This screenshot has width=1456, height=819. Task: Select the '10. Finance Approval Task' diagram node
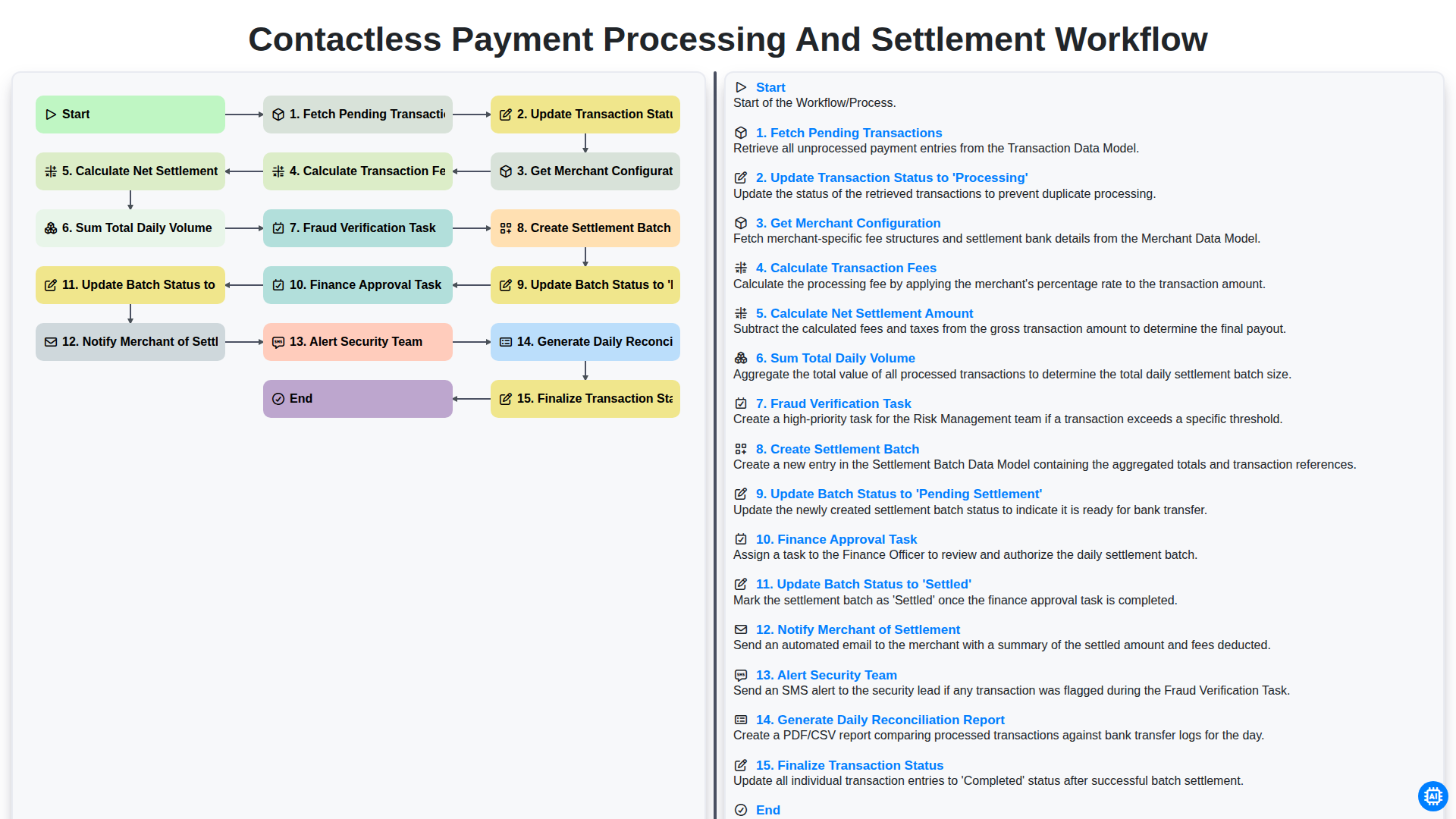pyautogui.click(x=358, y=285)
